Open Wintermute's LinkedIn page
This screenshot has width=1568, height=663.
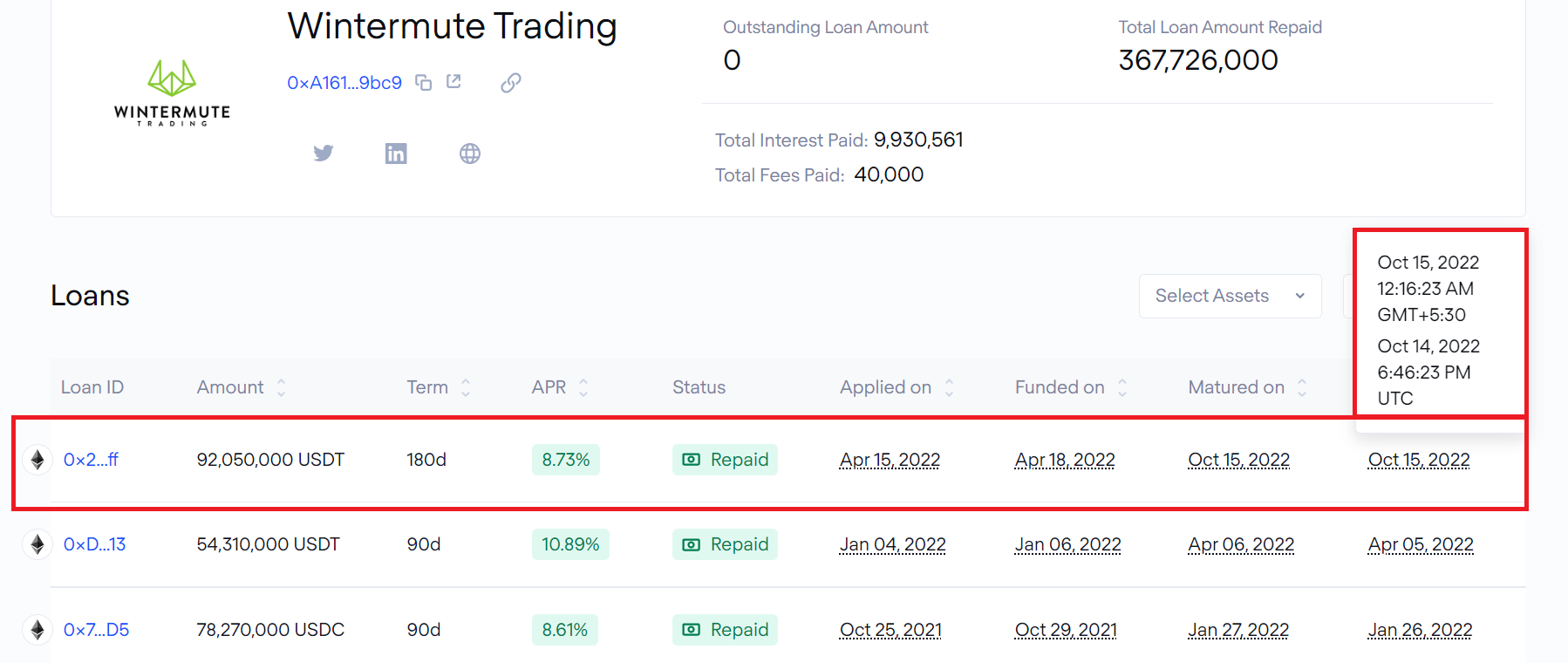pos(396,154)
